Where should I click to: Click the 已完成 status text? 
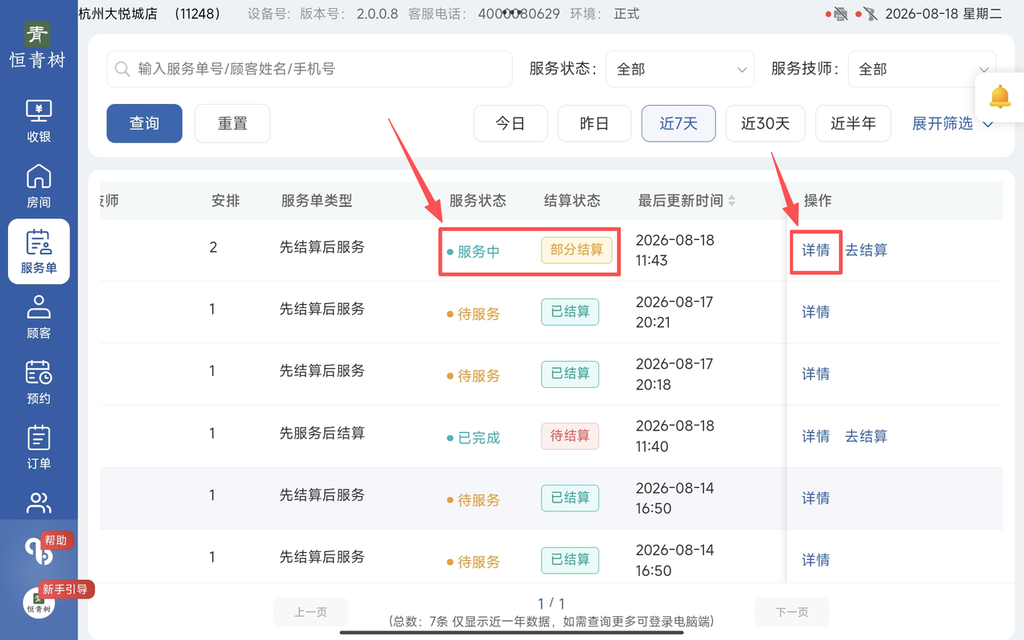coord(479,438)
